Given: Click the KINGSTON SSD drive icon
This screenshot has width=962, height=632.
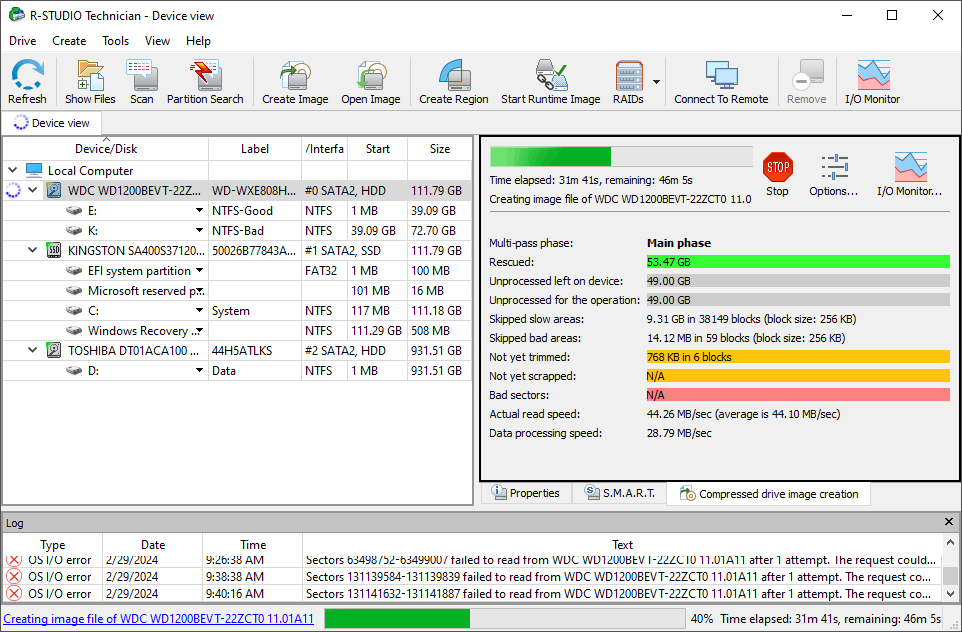Looking at the screenshot, I should point(54,250).
